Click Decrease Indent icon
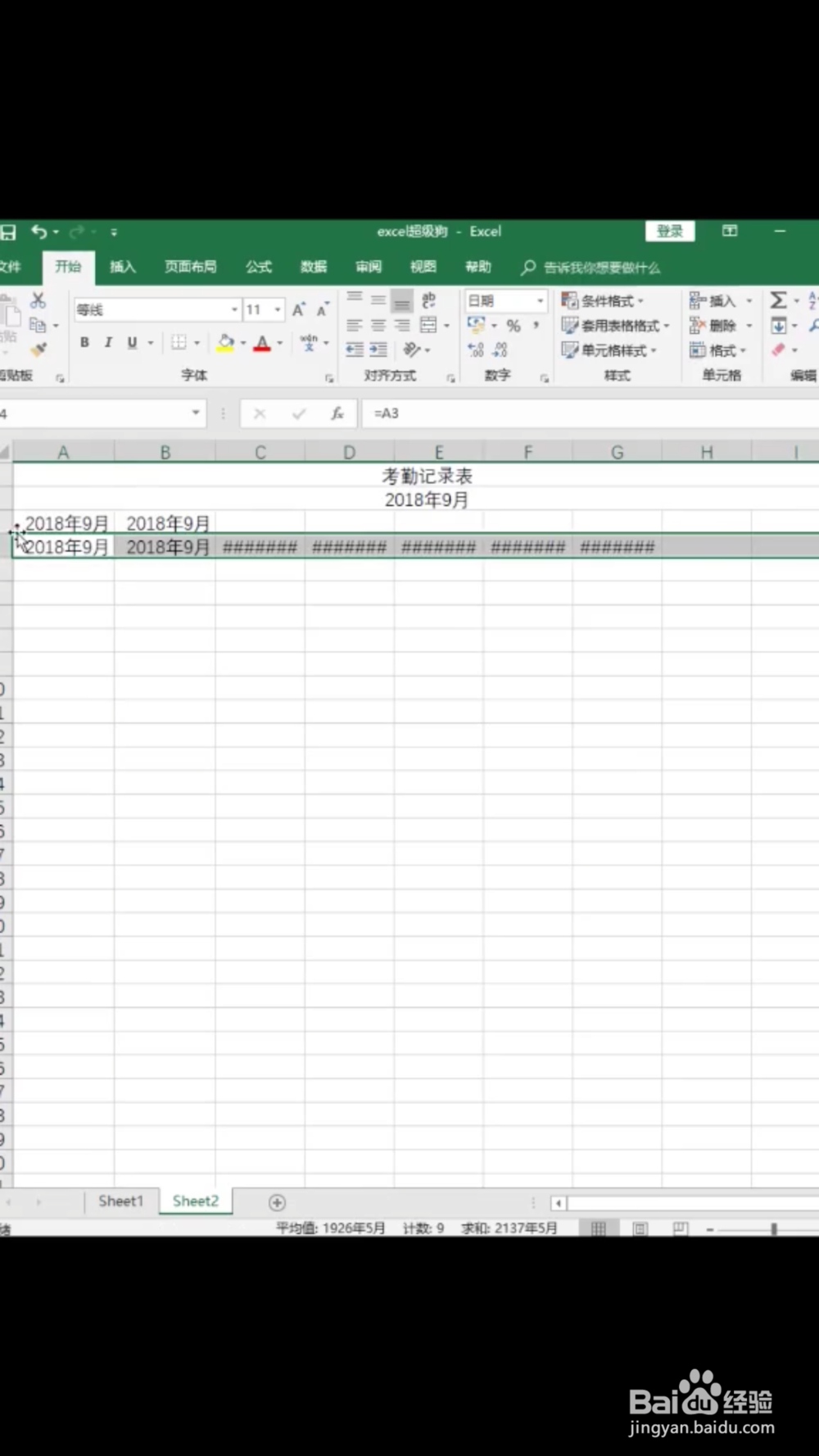The width and height of the screenshot is (819, 1456). coord(354,350)
